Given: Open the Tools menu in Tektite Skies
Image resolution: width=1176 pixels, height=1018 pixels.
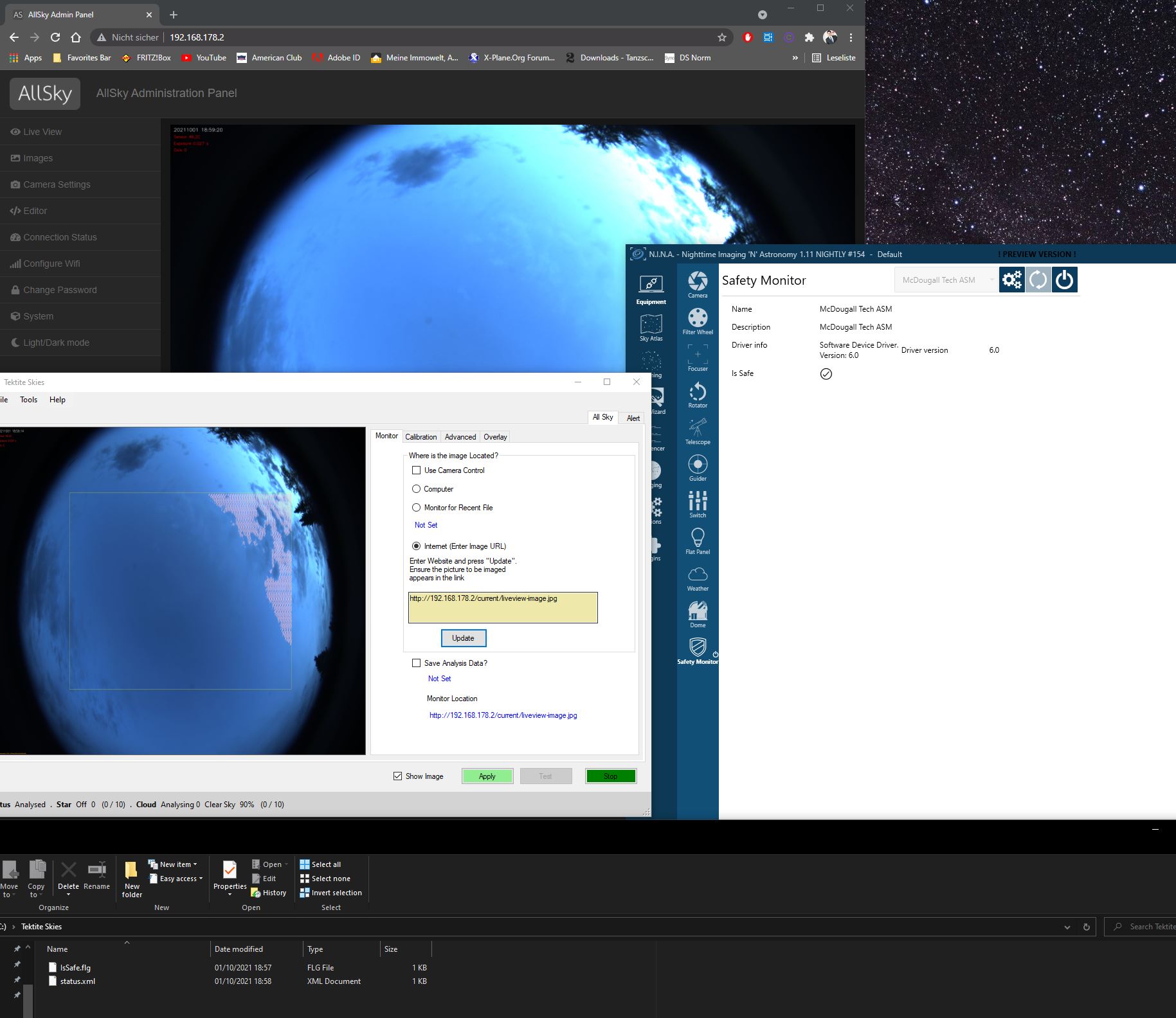Looking at the screenshot, I should 29,400.
